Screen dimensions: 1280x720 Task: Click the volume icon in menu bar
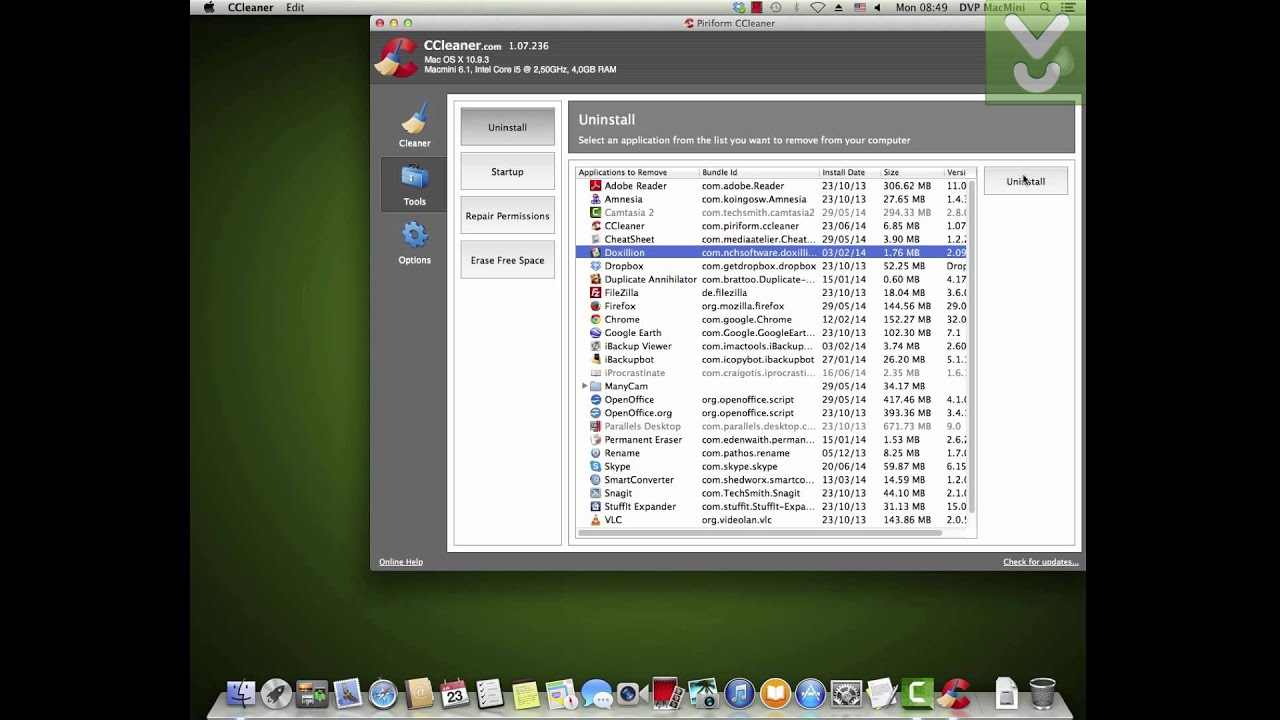877,7
